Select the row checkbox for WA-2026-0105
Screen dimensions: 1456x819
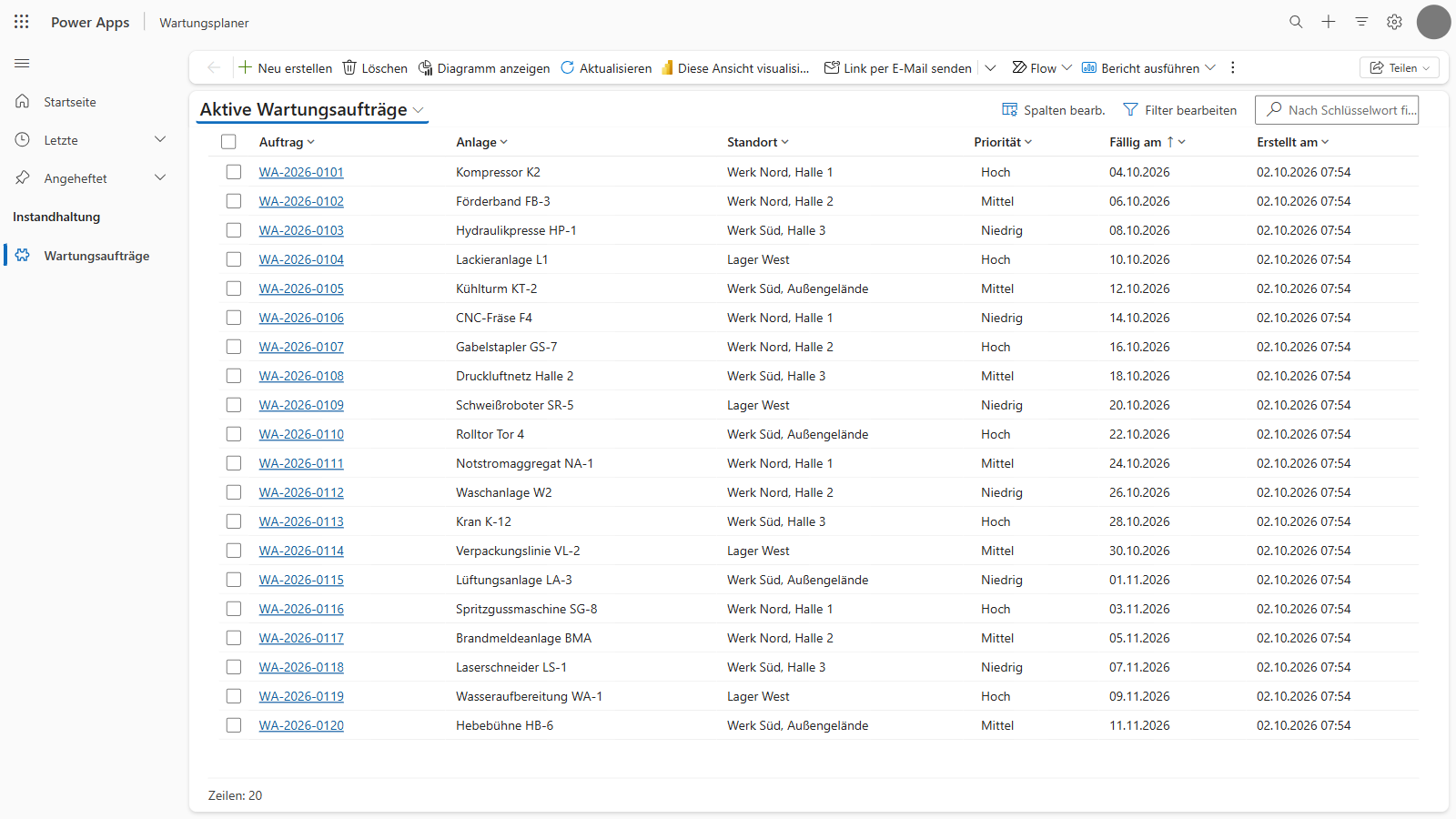coord(234,288)
